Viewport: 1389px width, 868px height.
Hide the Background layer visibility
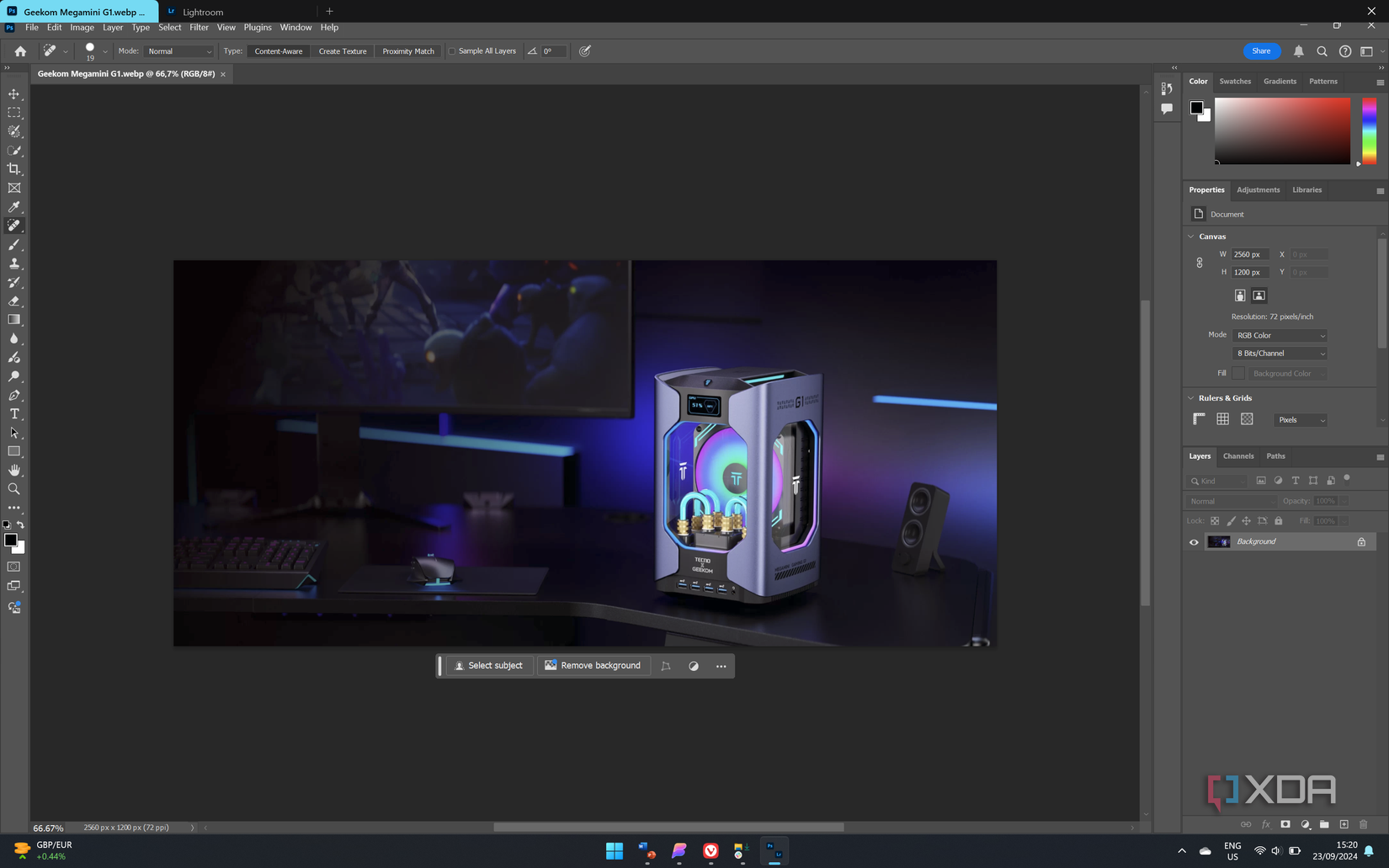click(1194, 542)
